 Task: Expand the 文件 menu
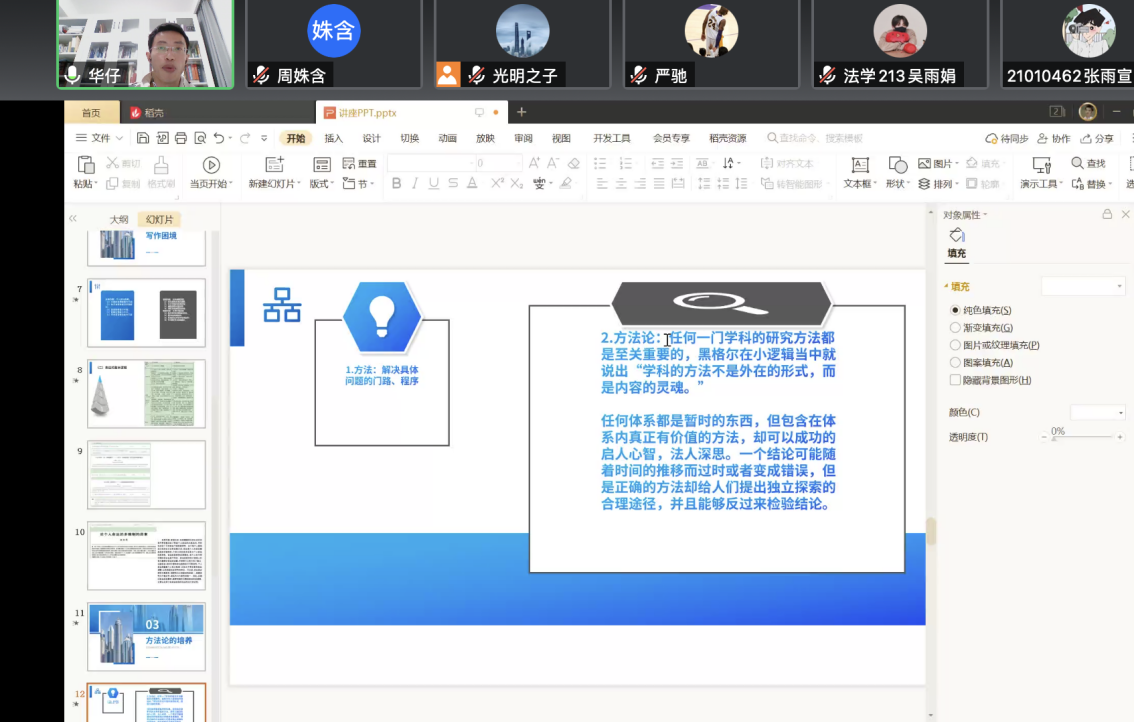(100, 138)
